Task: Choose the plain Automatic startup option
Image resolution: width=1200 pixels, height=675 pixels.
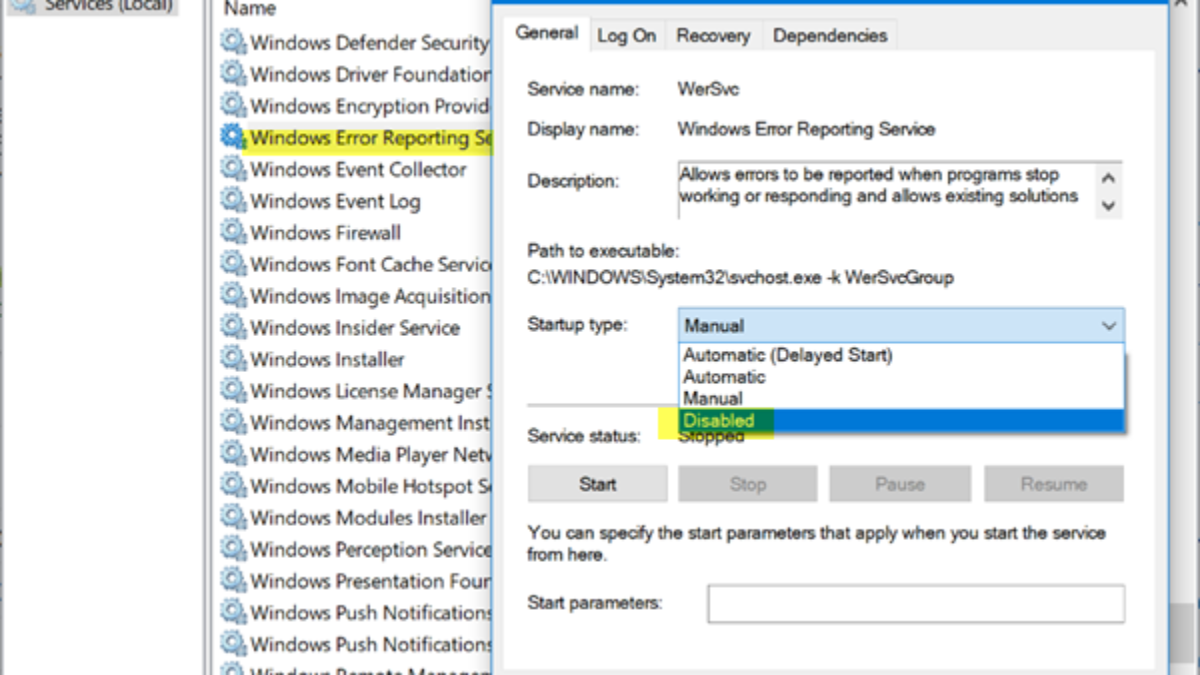Action: coord(724,377)
